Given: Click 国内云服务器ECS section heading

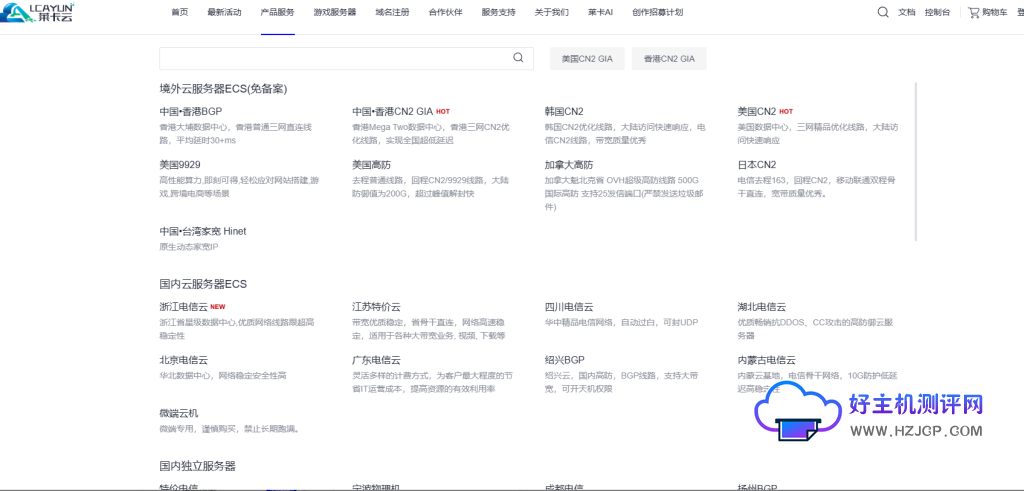Looking at the screenshot, I should (203, 284).
